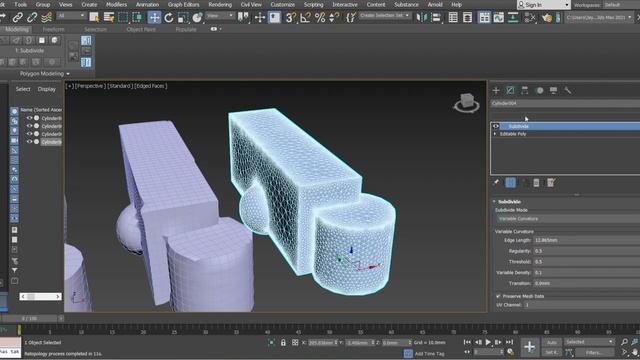Toggle Show End Result button
The image size is (640, 360).
(x=510, y=182)
